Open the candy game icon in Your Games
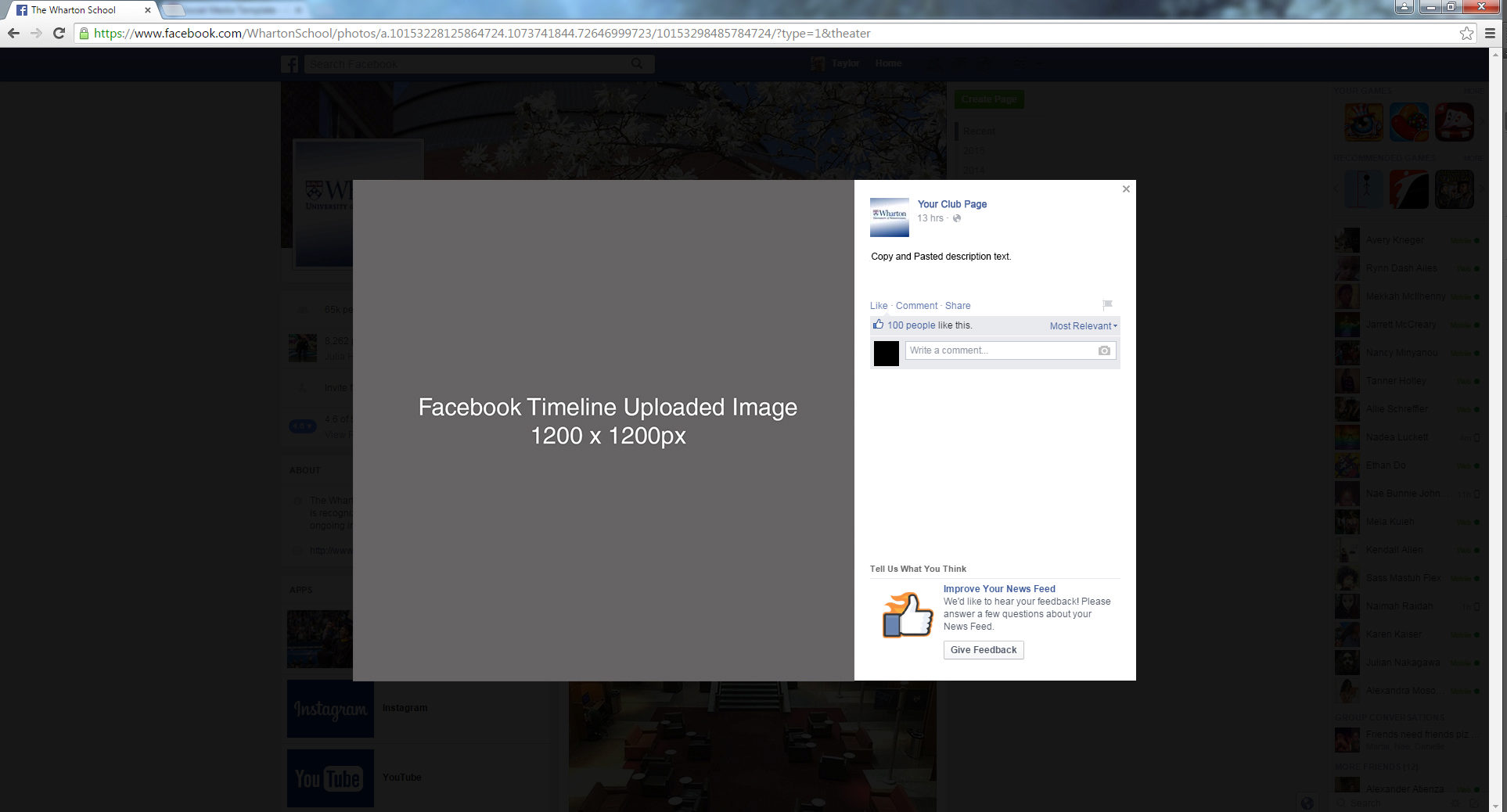 point(1409,122)
